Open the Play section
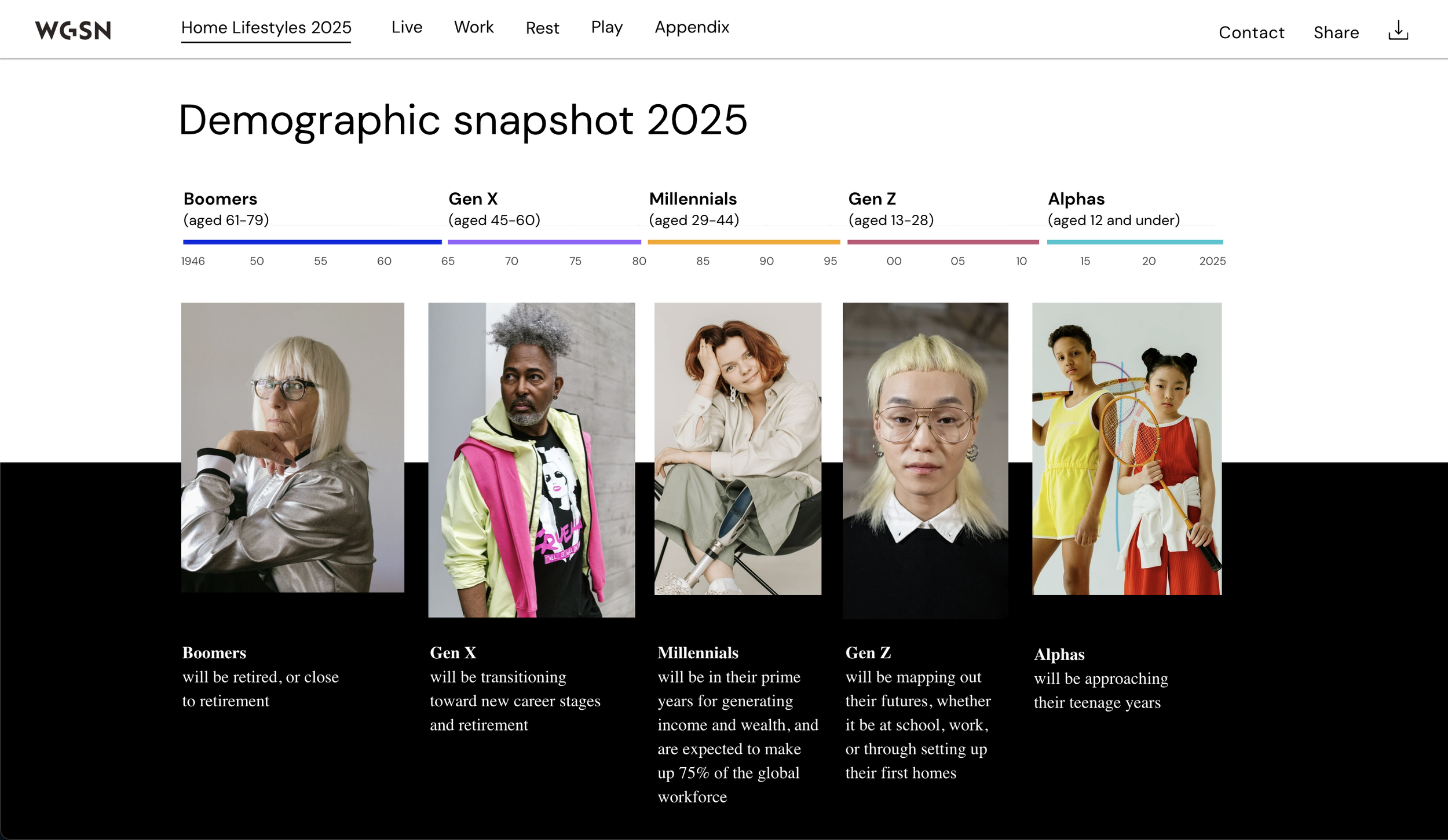The width and height of the screenshot is (1448, 840). pos(606,27)
